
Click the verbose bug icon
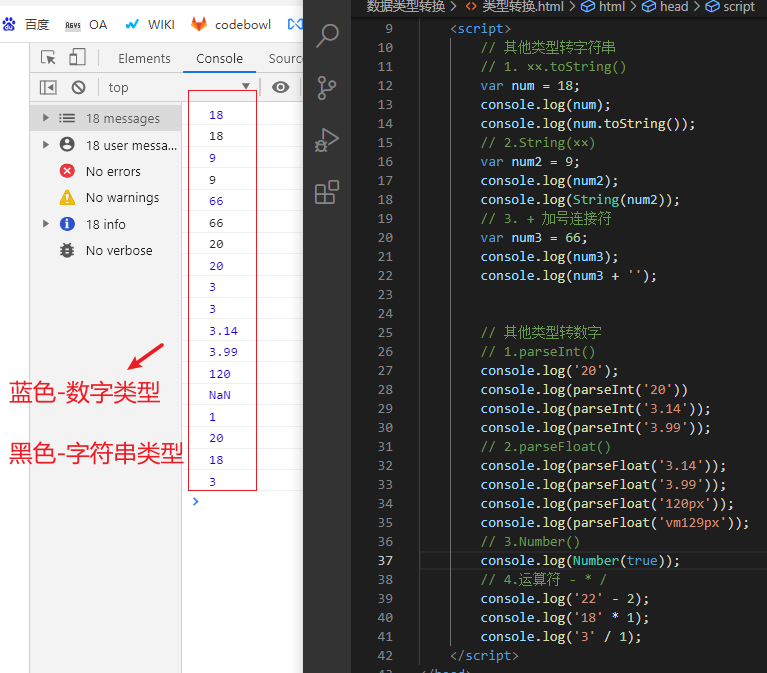click(x=67, y=250)
